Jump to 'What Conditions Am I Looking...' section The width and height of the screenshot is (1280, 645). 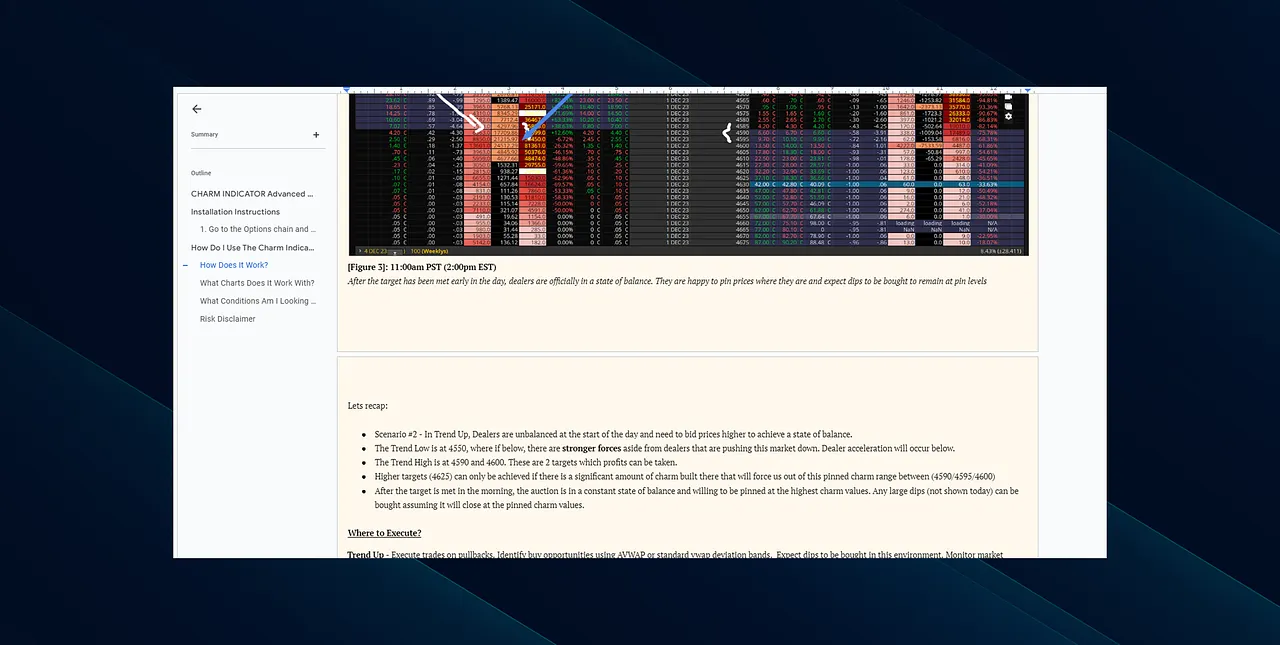(x=258, y=301)
